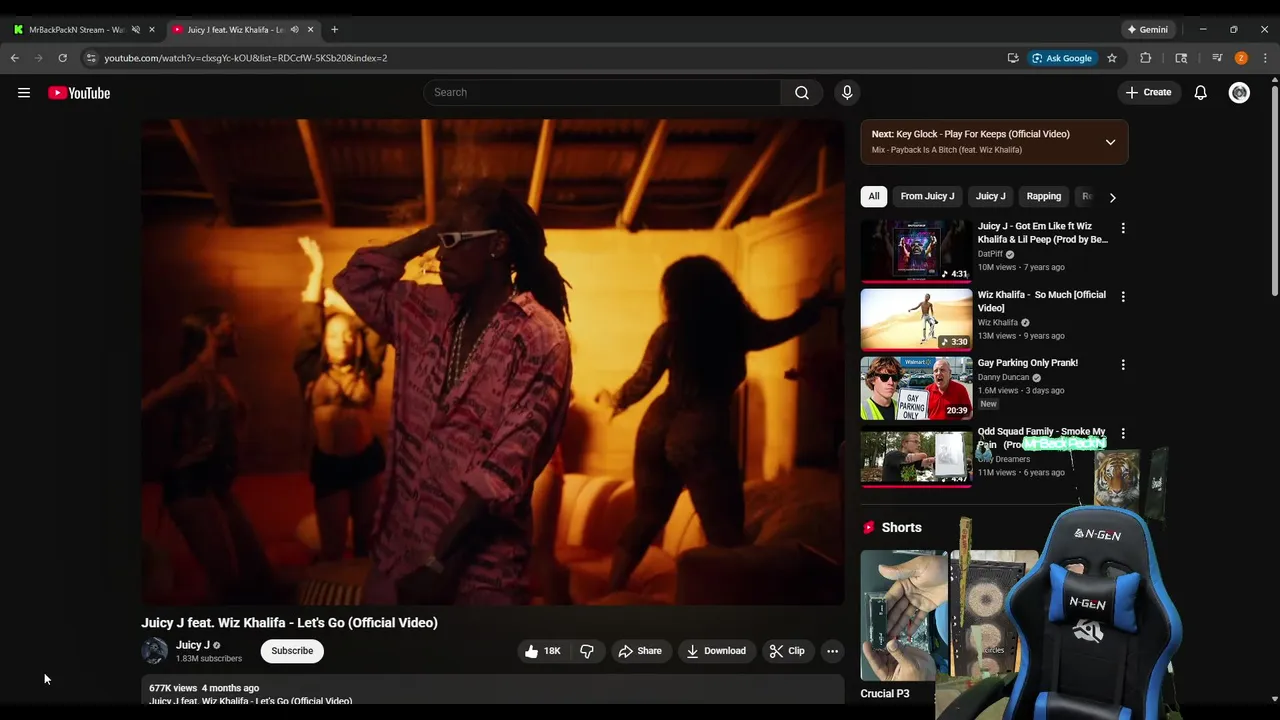The image size is (1280, 720).
Task: Share the video
Action: (640, 651)
